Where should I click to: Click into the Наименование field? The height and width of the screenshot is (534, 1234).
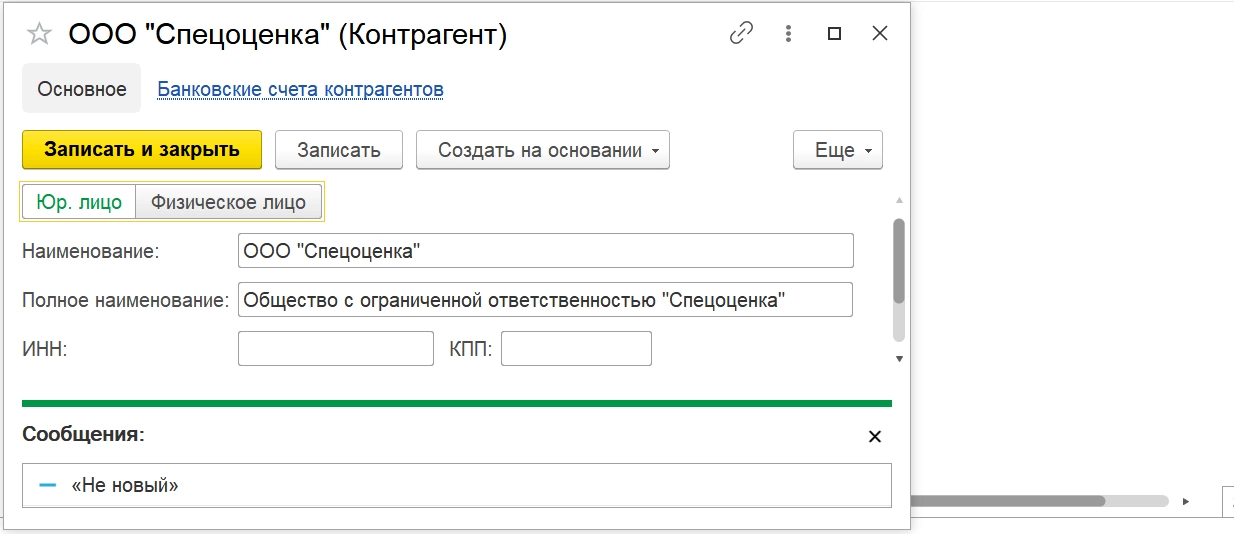click(545, 251)
